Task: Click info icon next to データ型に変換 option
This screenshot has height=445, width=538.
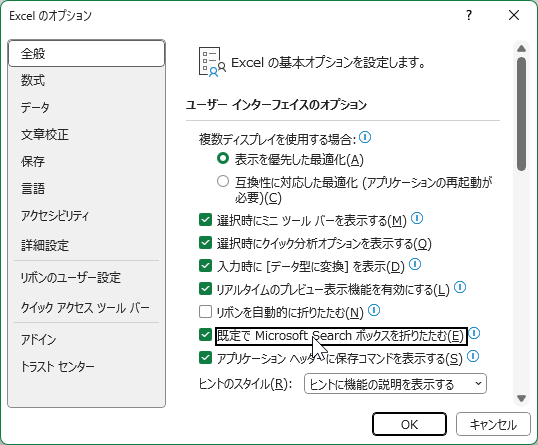Action: [415, 264]
